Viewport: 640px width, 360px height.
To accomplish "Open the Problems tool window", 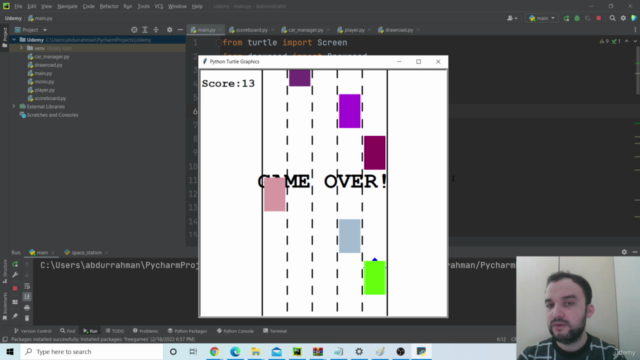I will click(146, 331).
